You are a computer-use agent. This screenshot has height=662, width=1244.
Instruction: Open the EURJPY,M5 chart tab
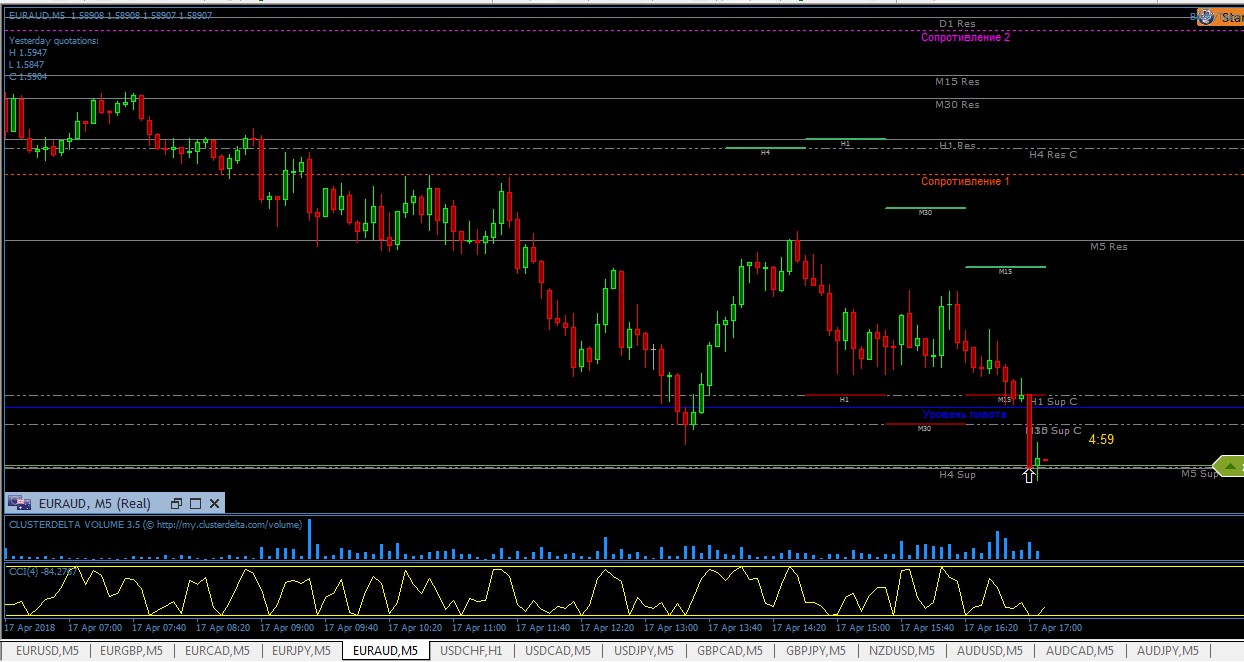coord(301,651)
